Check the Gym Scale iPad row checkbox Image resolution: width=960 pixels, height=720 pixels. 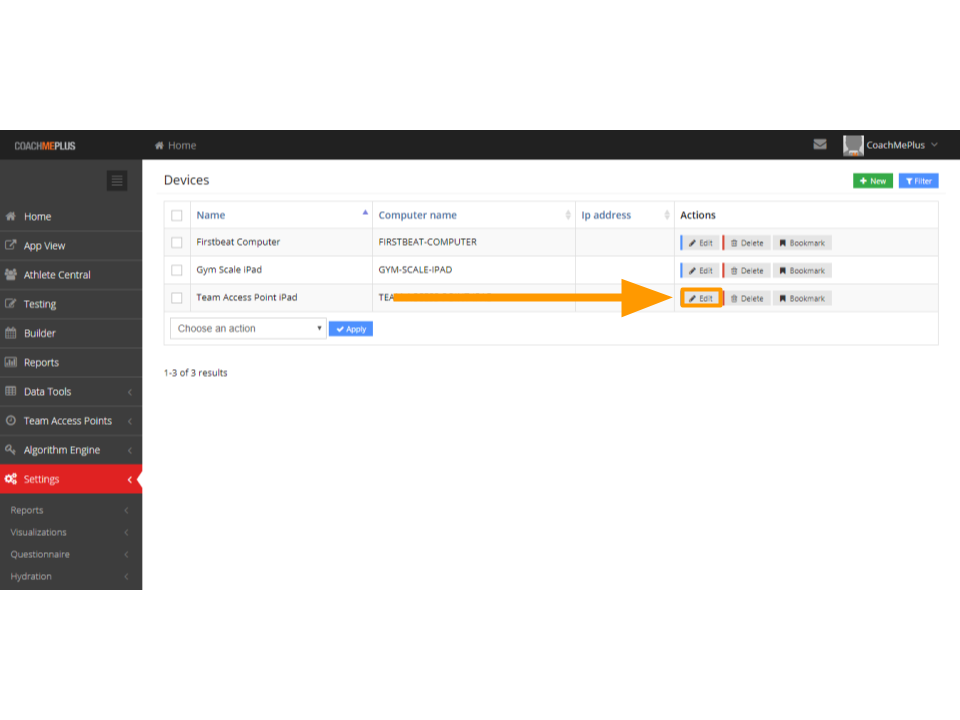coord(177,270)
